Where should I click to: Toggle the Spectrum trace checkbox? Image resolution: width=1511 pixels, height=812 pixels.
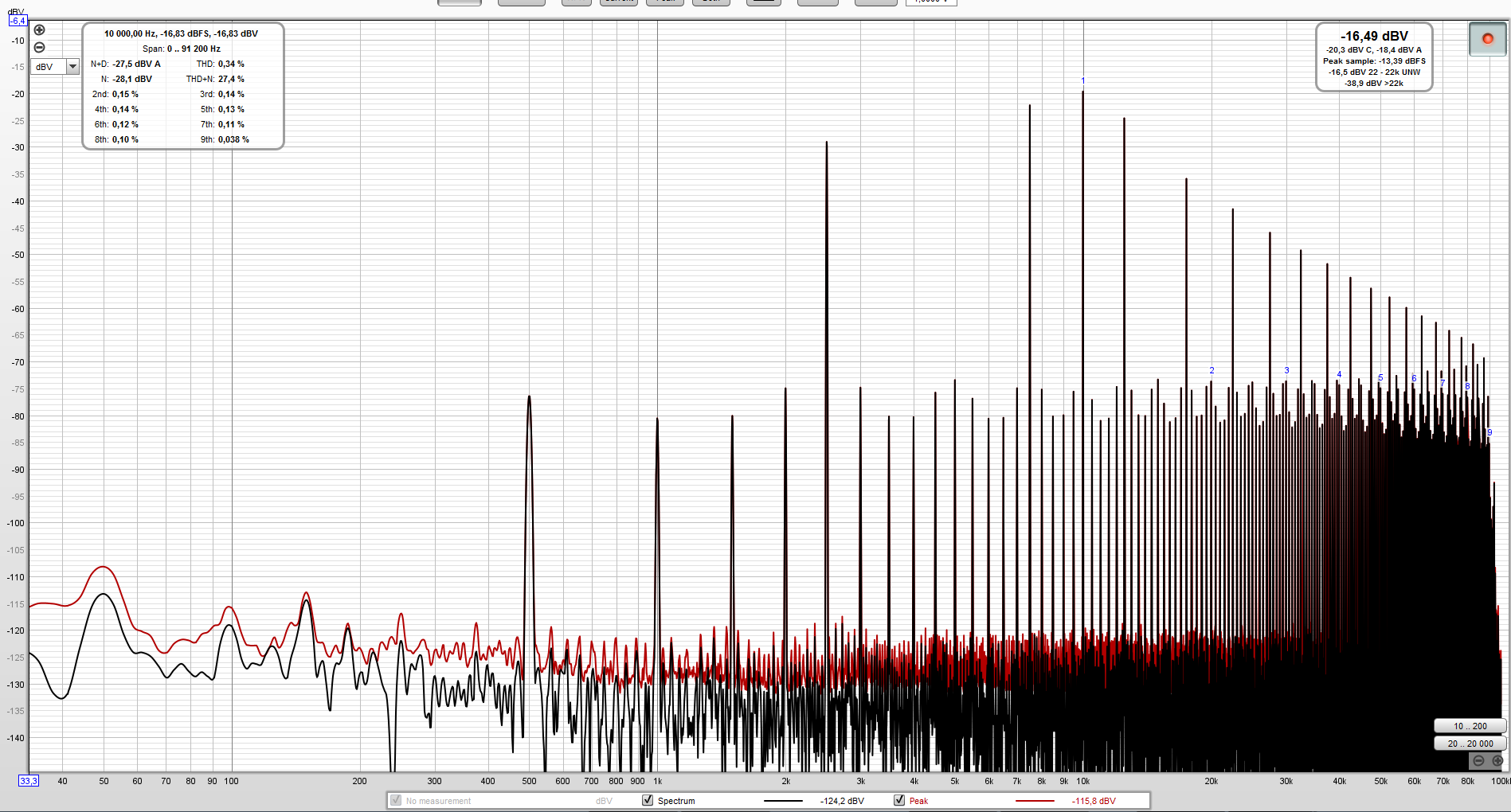pyautogui.click(x=648, y=800)
